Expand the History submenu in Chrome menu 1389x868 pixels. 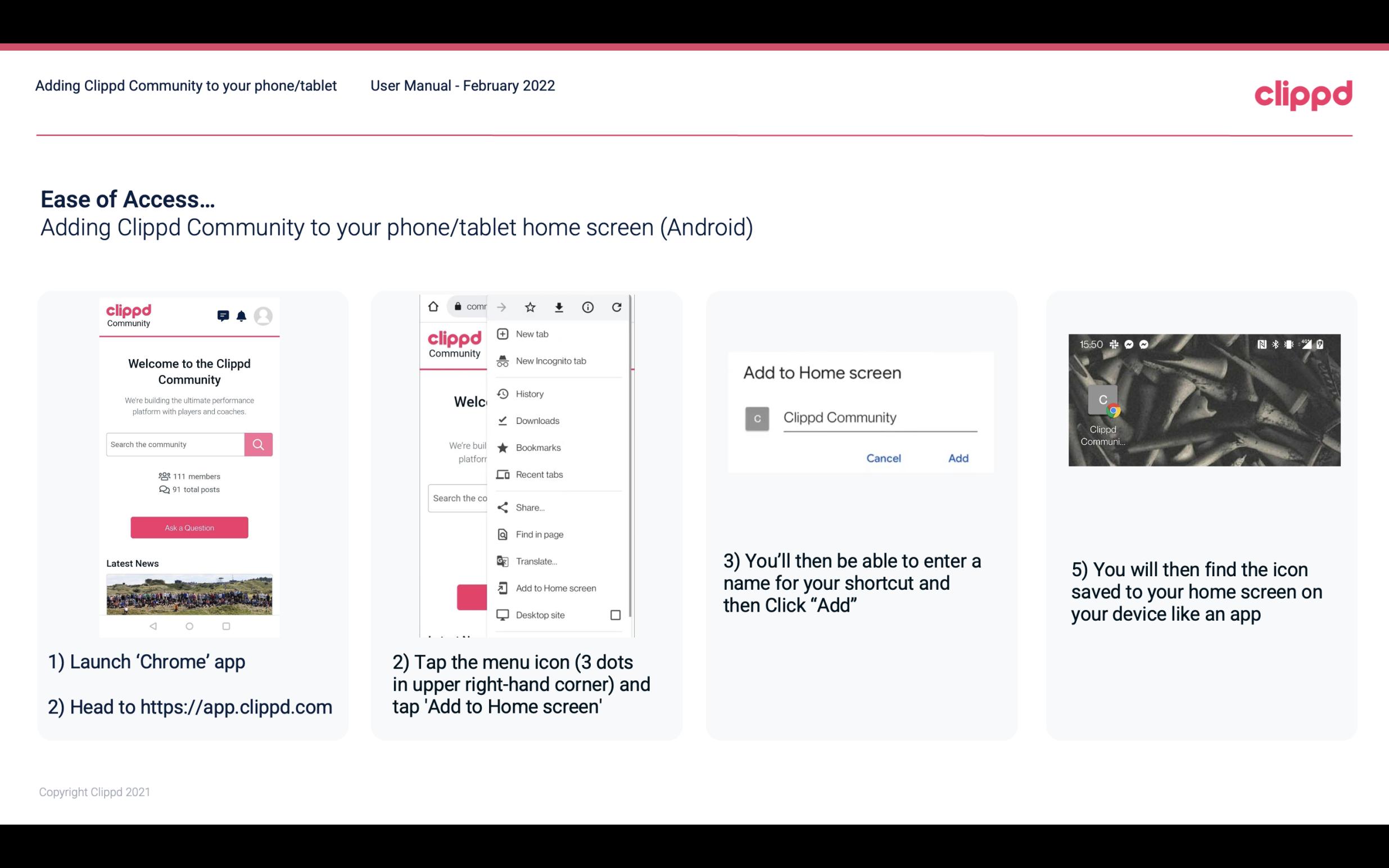pos(530,393)
